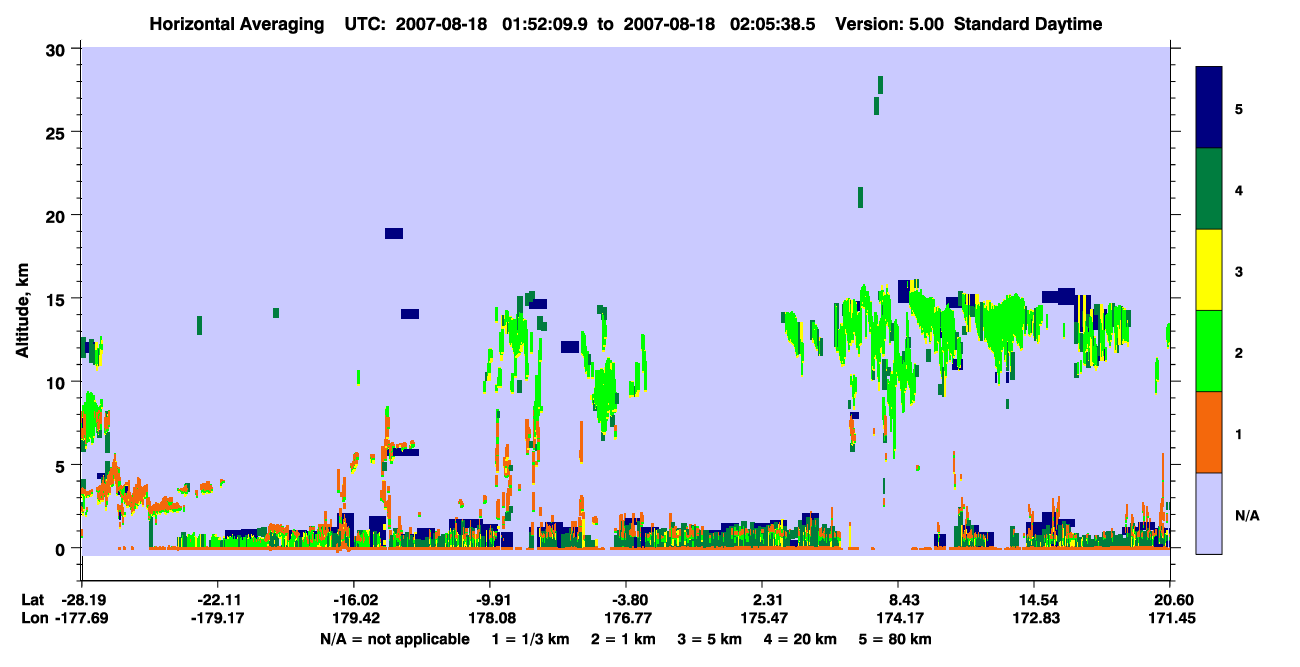The height and width of the screenshot is (667, 1300).
Task: Click latitude value '2.31'
Action: [762, 600]
